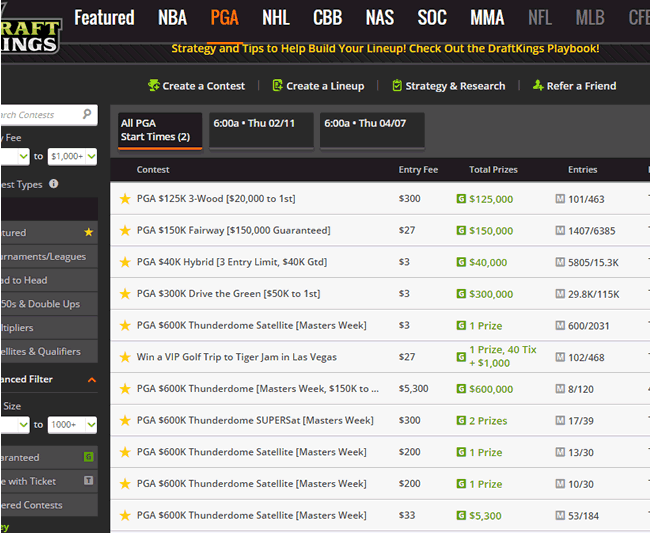Click the multi-entry M icon beside 29.8K/115K
The image size is (650, 533).
(x=560, y=294)
